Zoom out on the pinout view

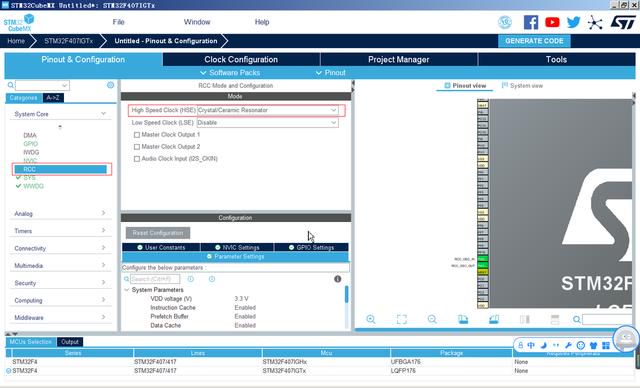point(432,319)
